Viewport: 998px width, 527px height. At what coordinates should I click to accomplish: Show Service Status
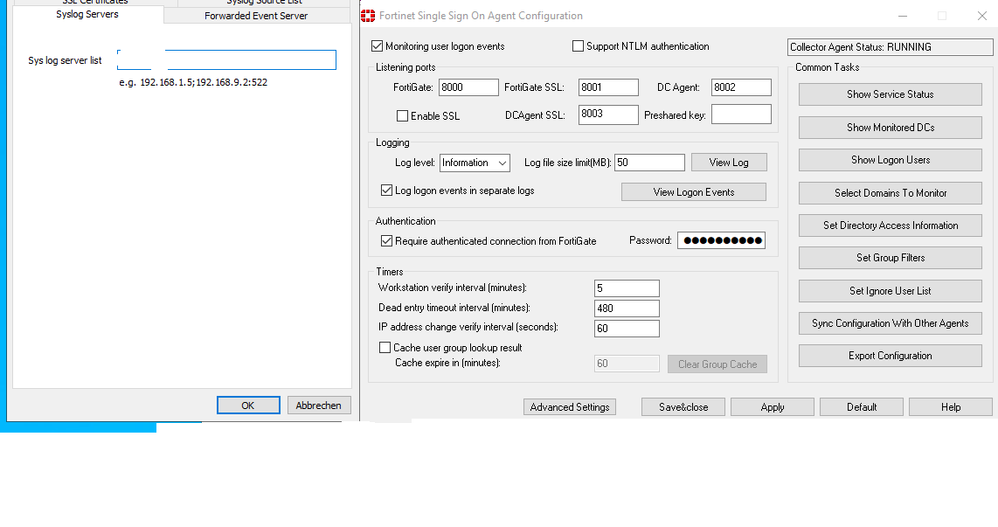point(890,94)
